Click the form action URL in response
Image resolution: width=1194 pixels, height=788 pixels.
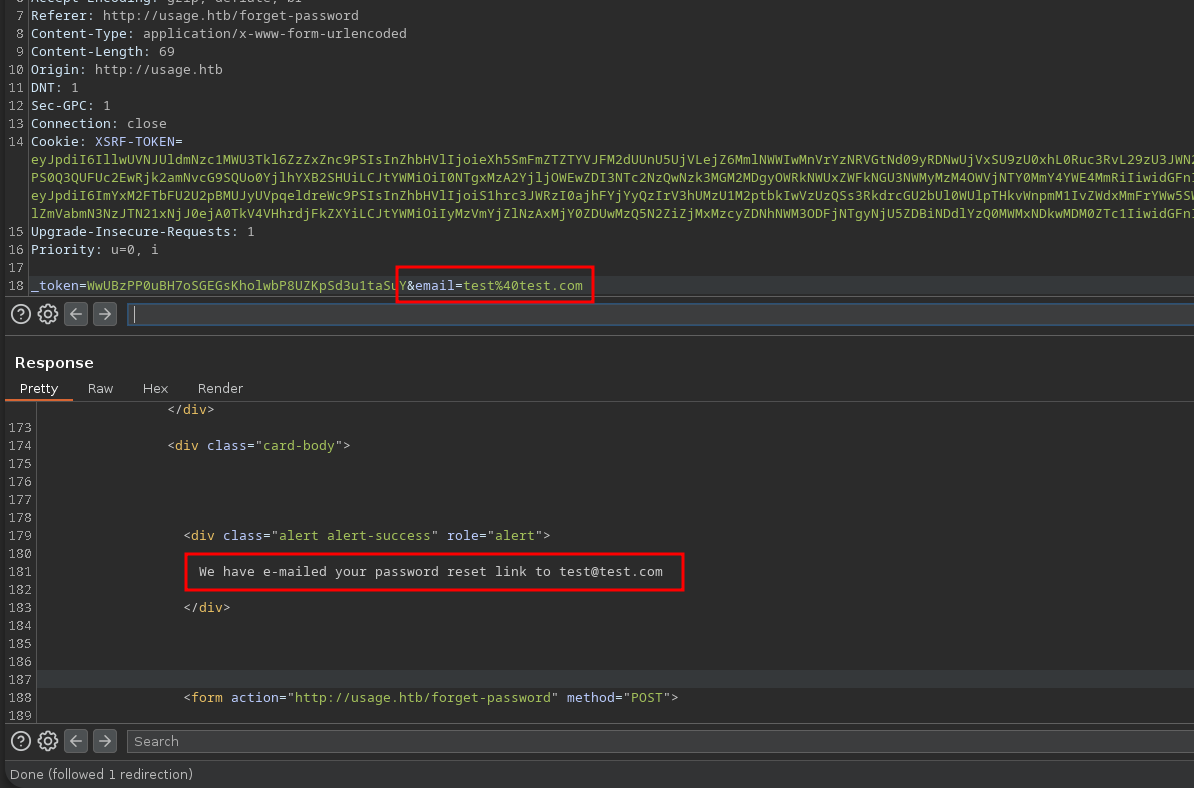coord(424,698)
